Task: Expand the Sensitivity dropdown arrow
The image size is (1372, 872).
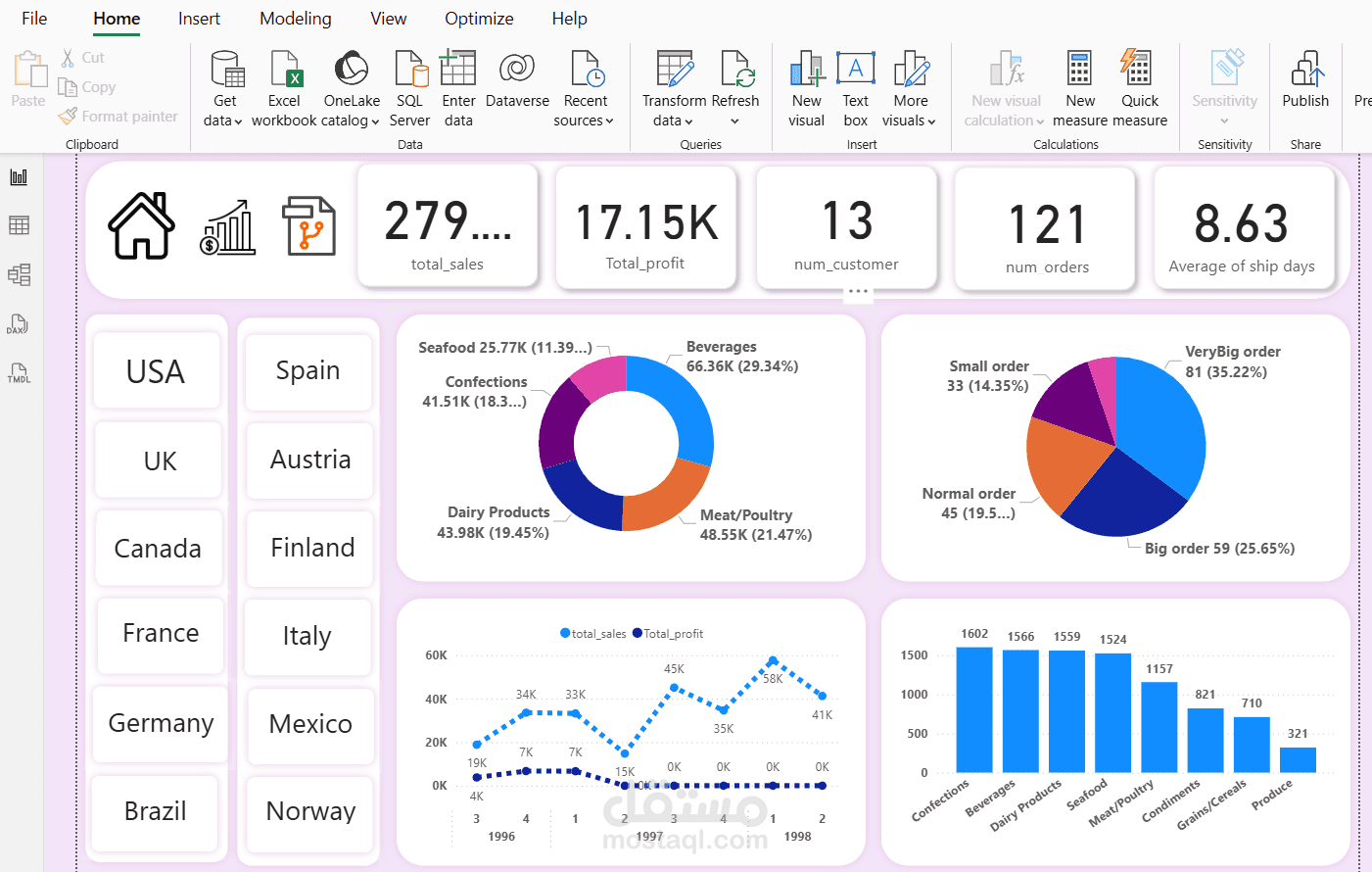Action: coord(1224,121)
